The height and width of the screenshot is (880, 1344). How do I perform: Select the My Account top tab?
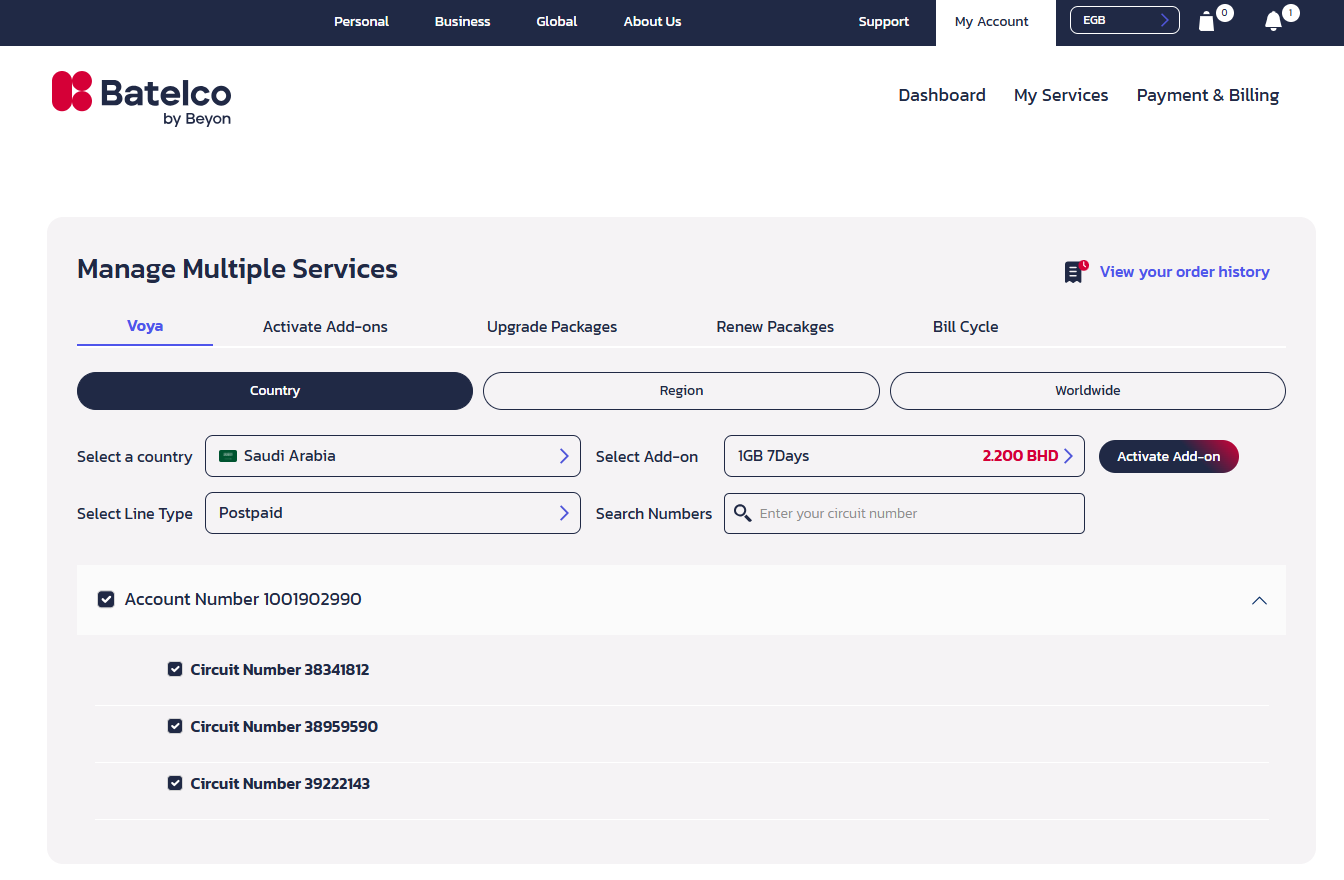[x=996, y=23]
